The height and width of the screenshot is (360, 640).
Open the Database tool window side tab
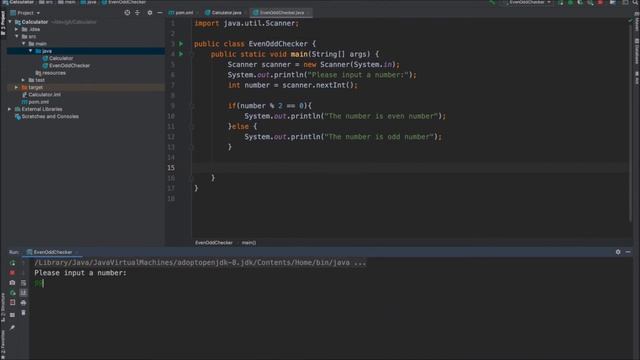tap(637, 51)
